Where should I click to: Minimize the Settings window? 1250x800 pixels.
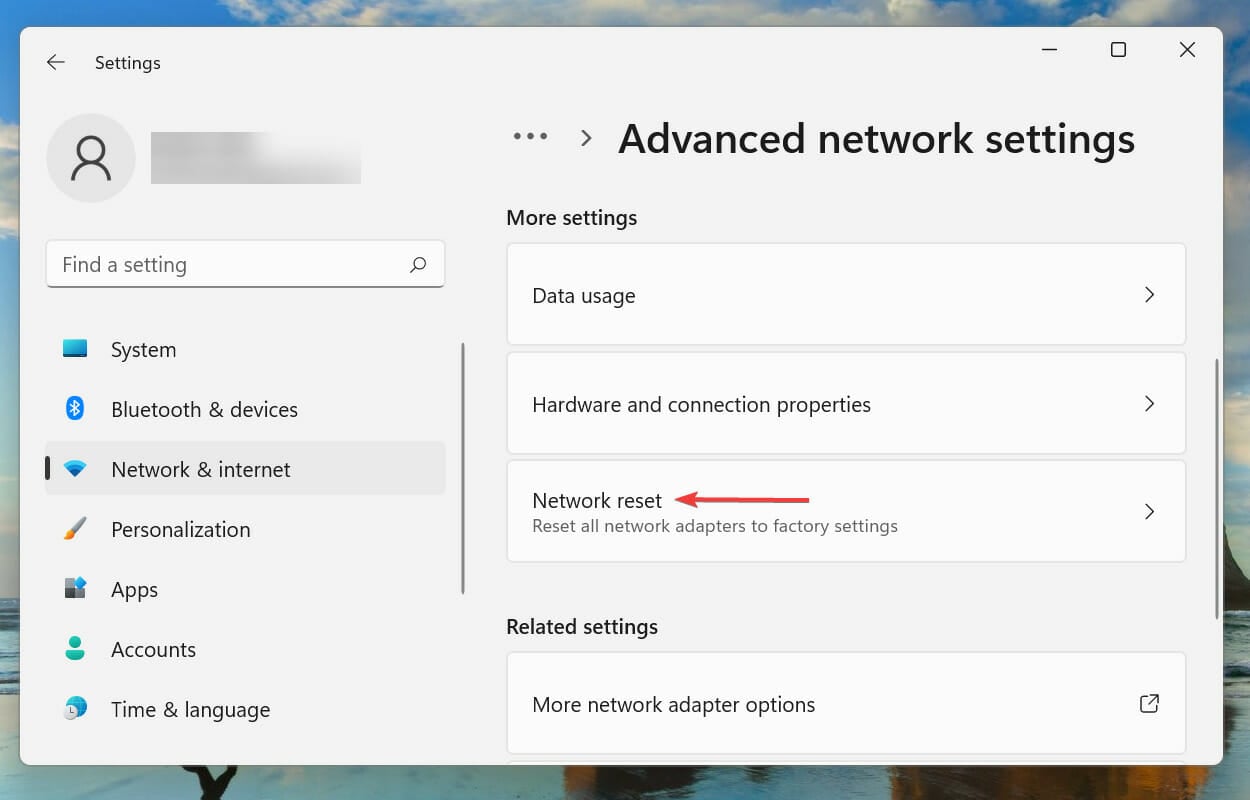(x=1050, y=49)
